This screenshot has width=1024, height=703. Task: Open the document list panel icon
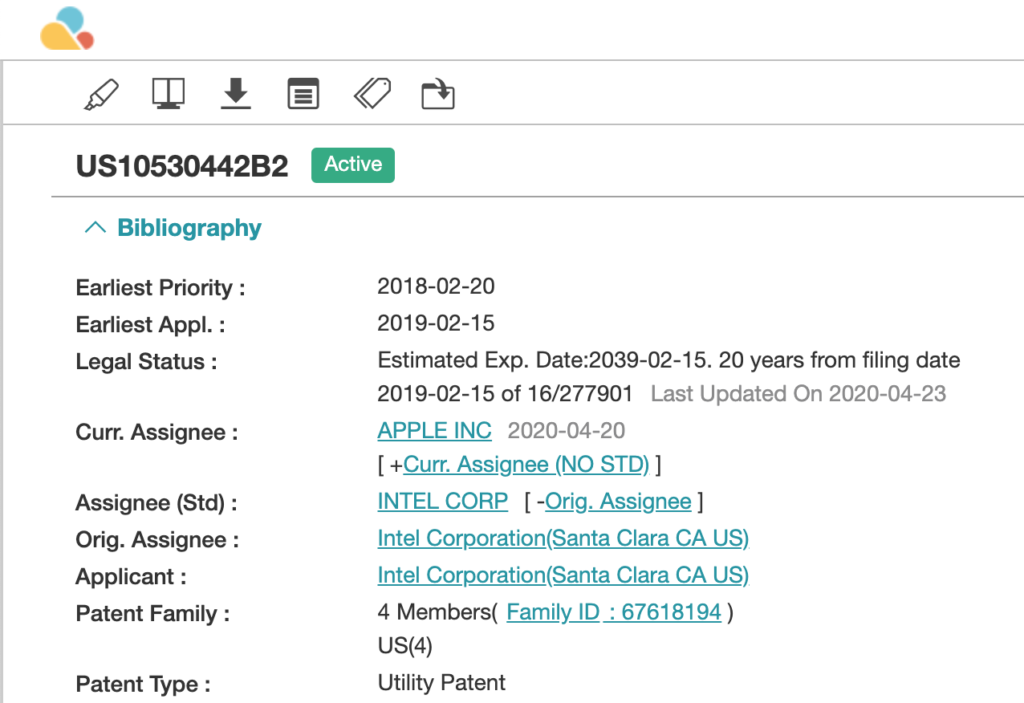click(x=303, y=94)
